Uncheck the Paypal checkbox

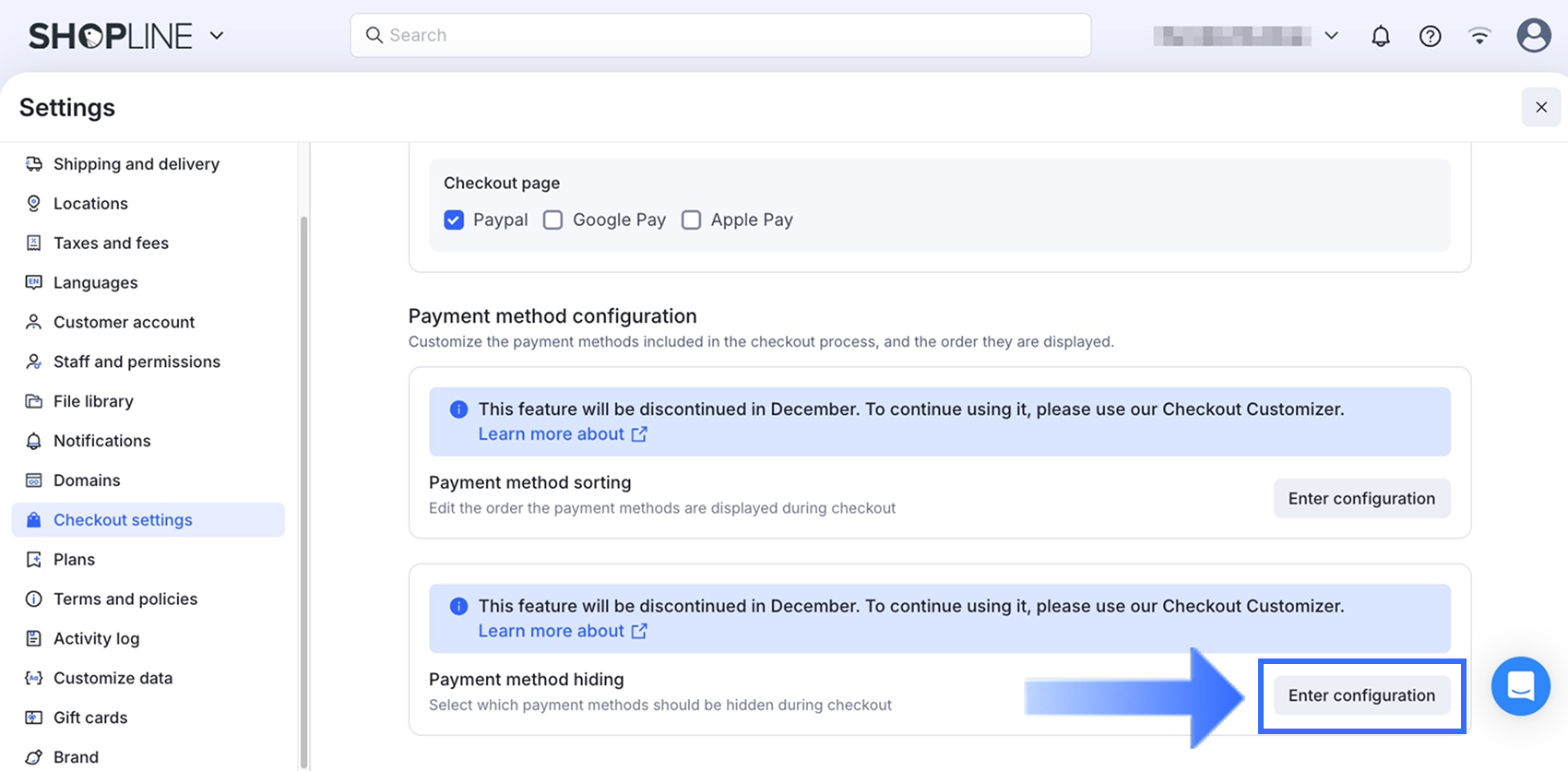454,219
